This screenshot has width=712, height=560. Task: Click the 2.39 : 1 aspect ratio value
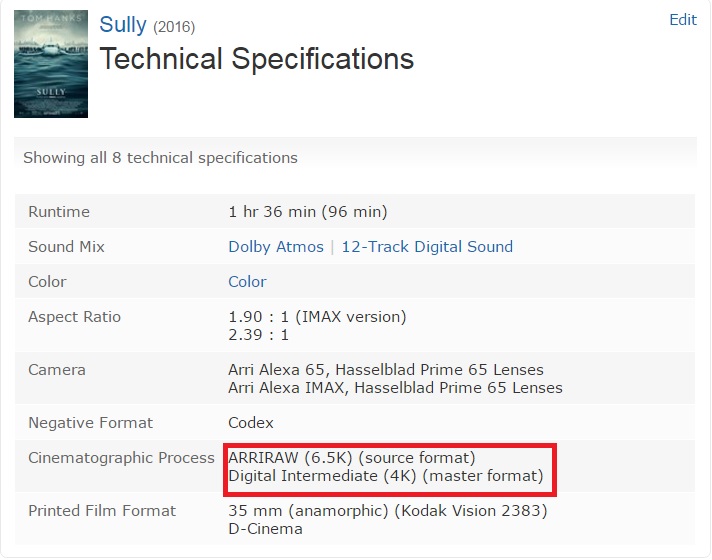pyautogui.click(x=258, y=335)
